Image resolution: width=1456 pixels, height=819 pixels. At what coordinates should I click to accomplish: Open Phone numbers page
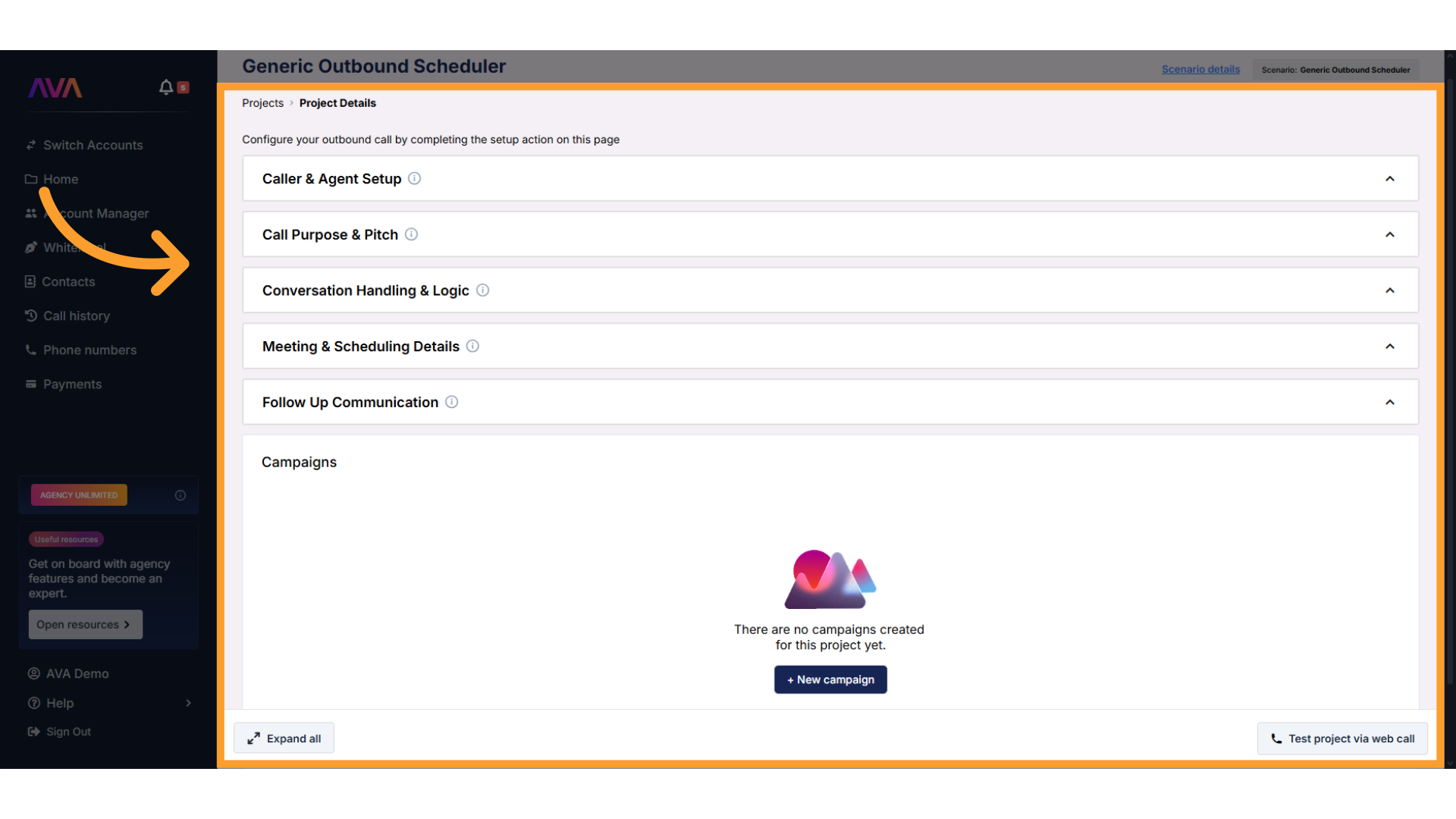[x=90, y=350]
